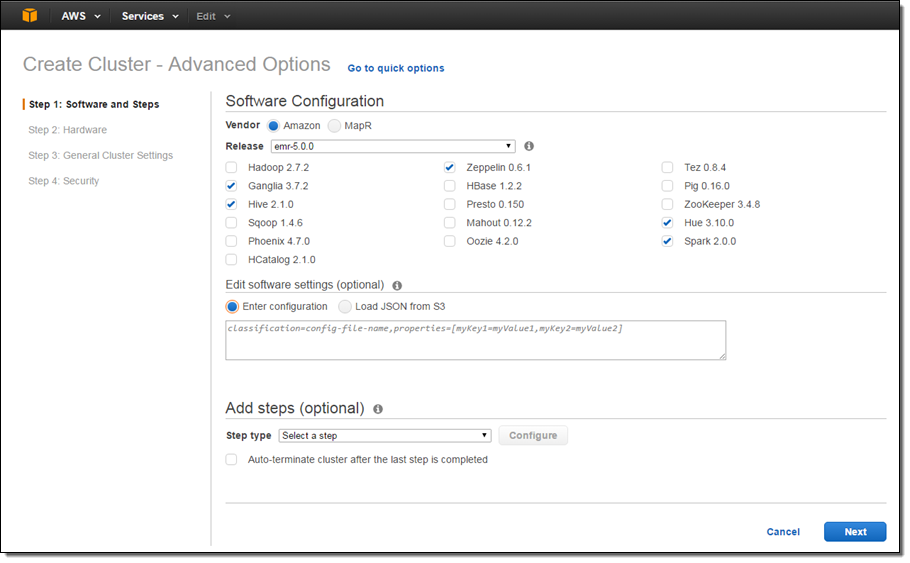Image resolution: width=910 pixels, height=563 pixels.
Task: Select the MapR vendor radio button
Action: 334,126
